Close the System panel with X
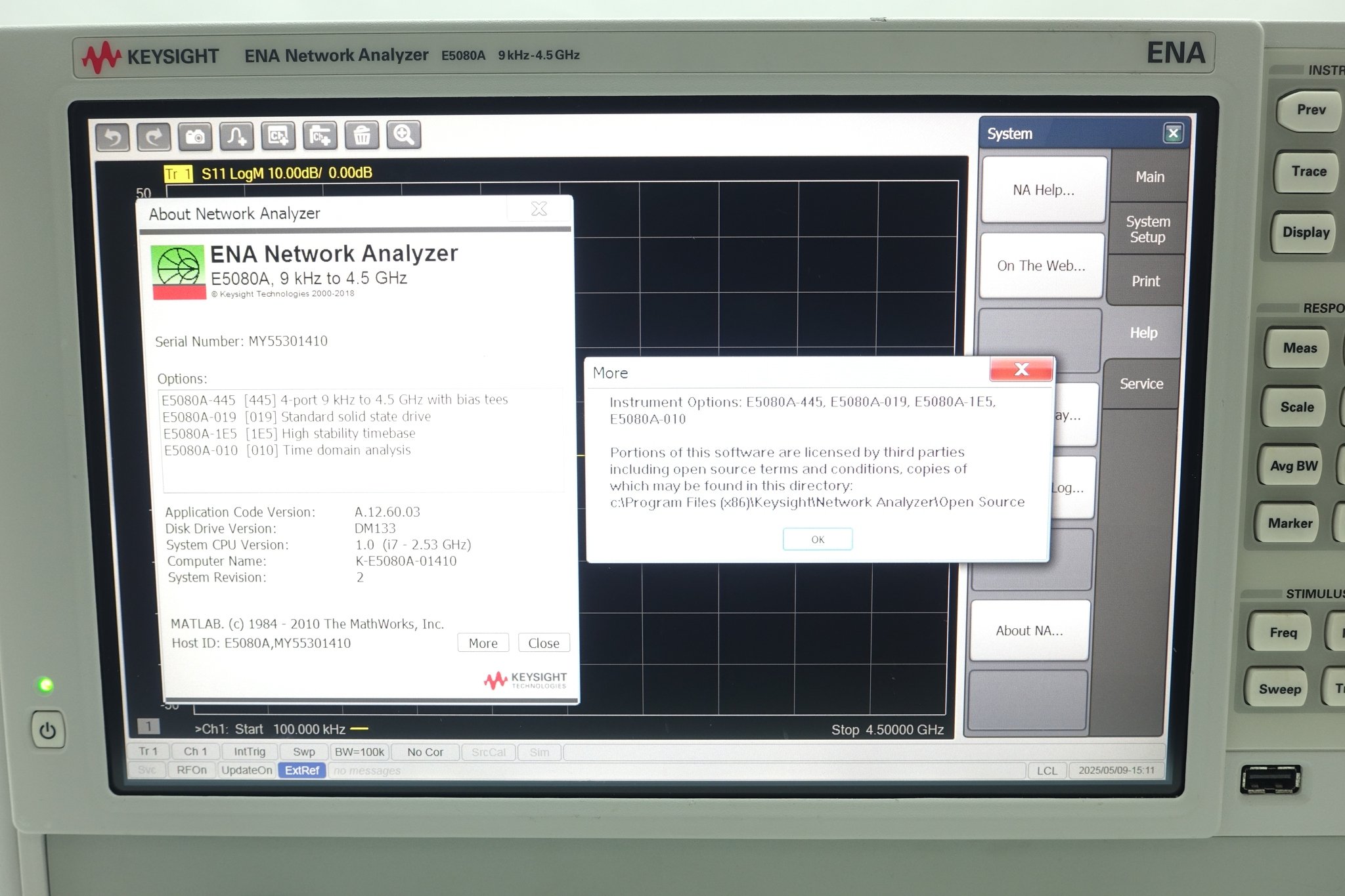 (x=1173, y=134)
